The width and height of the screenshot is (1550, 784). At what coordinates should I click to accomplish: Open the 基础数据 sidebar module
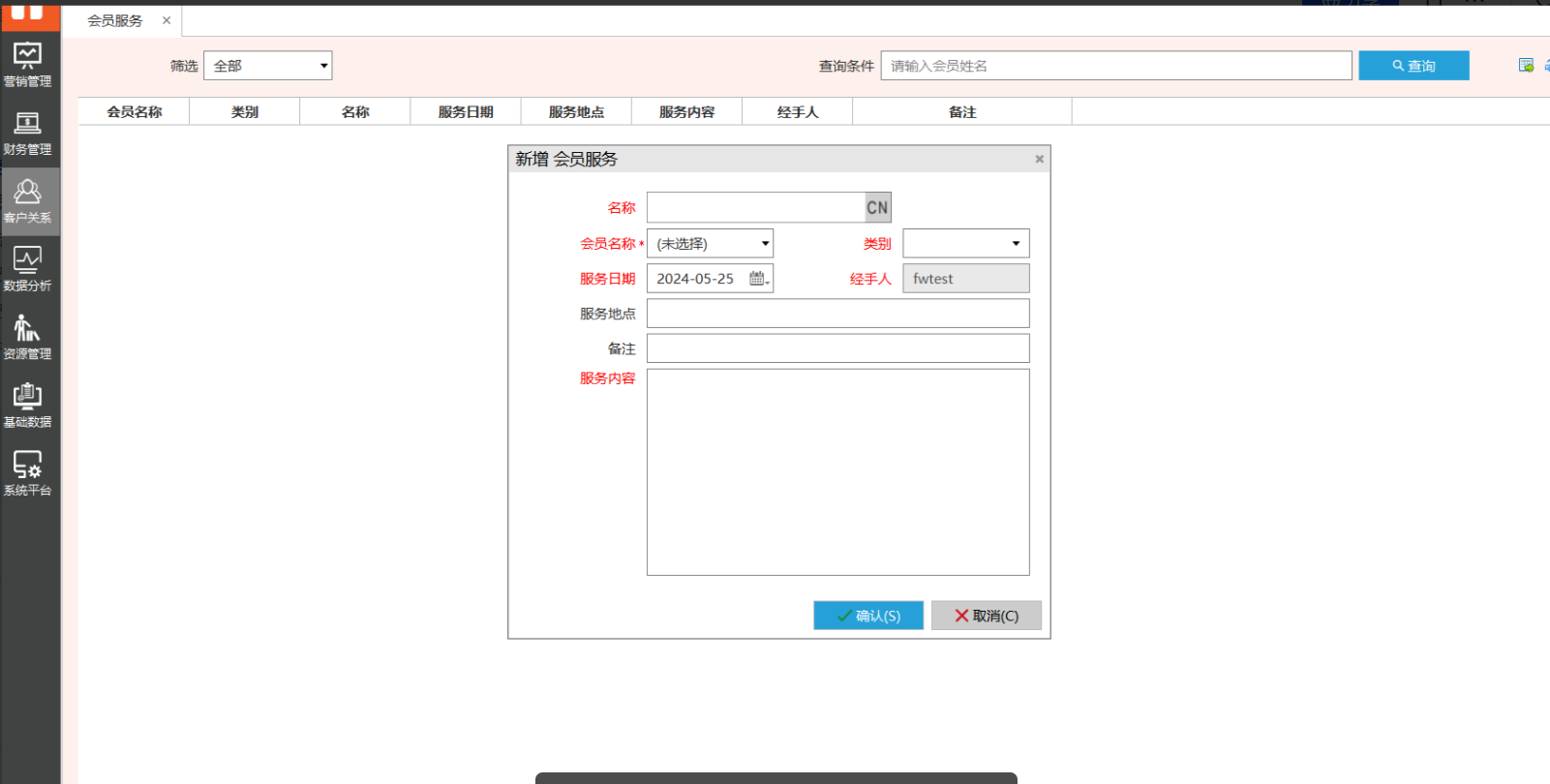(28, 406)
